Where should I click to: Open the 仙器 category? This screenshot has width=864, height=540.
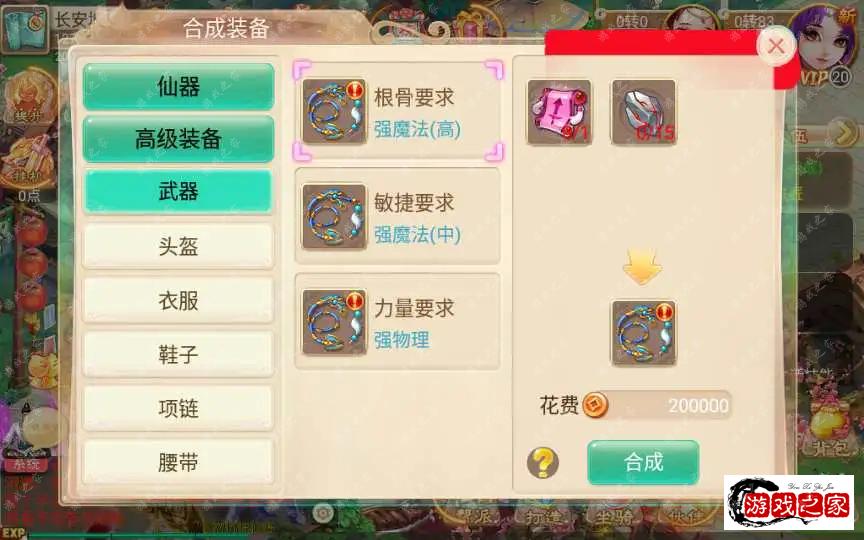(x=178, y=87)
